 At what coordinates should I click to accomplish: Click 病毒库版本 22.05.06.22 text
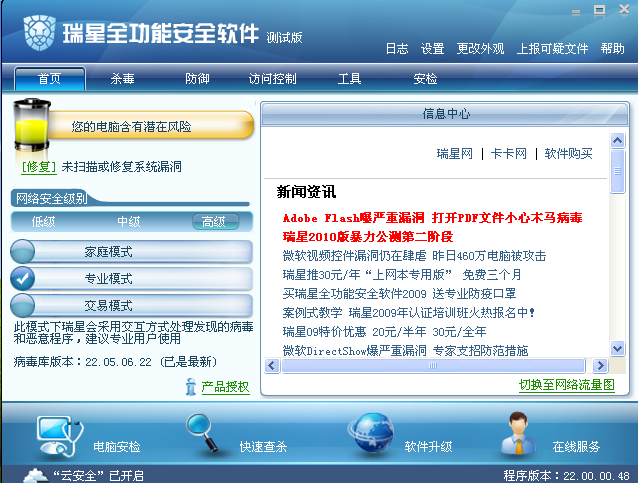click(115, 362)
